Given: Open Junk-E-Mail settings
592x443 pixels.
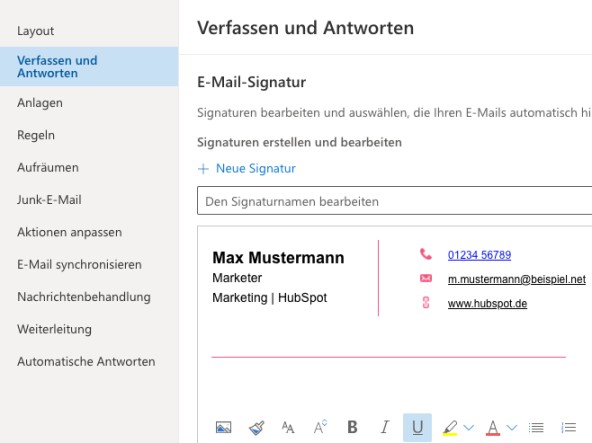Looking at the screenshot, I should click(x=49, y=199).
